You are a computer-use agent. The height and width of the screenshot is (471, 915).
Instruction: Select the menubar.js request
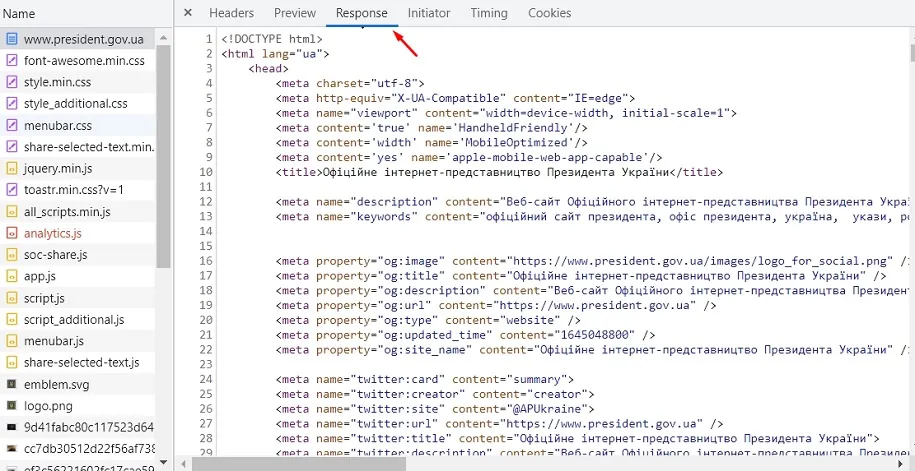(78, 341)
